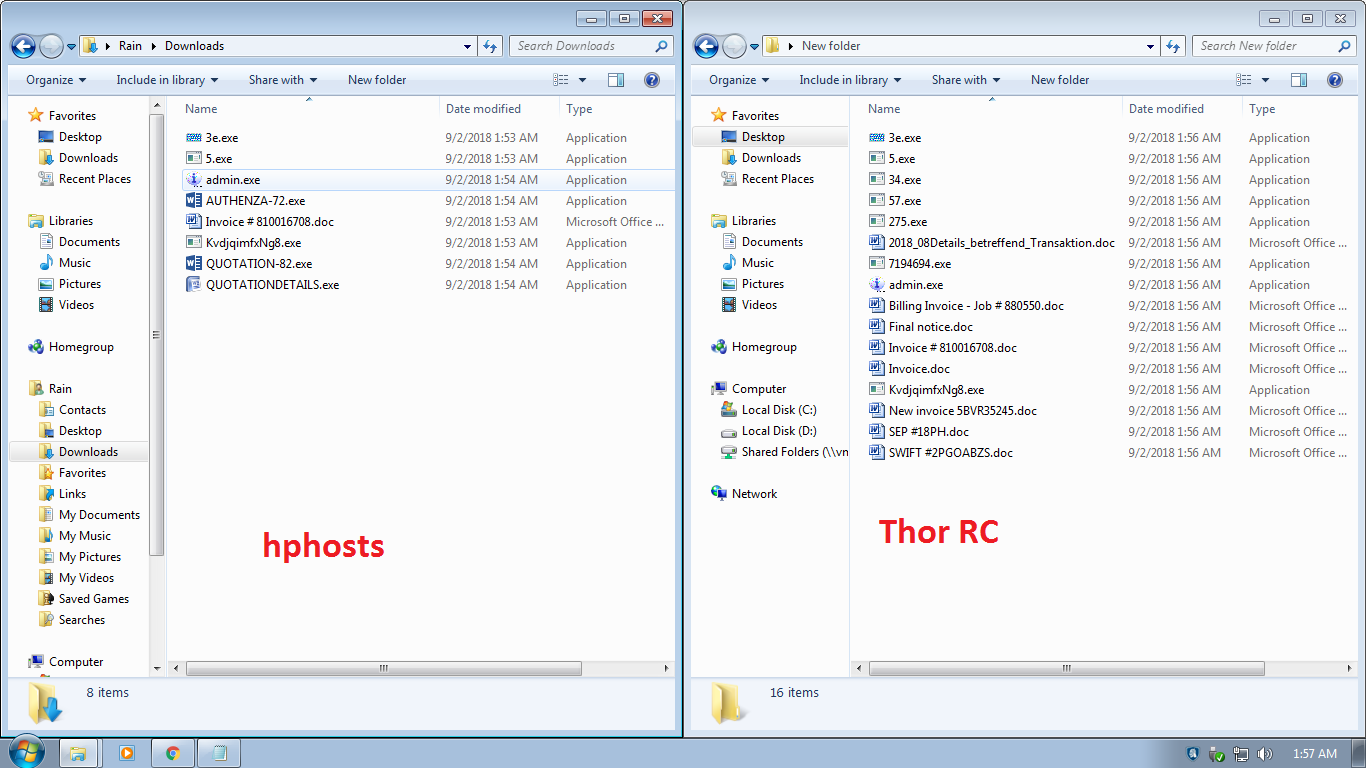Select the Final notice.doc file icon

point(877,327)
